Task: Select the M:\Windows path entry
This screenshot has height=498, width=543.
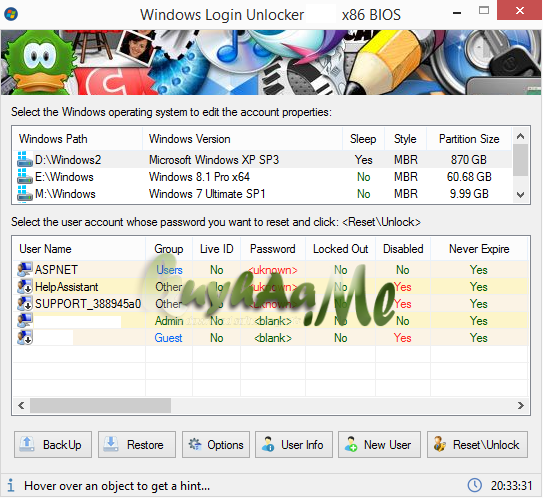Action: tap(65, 194)
